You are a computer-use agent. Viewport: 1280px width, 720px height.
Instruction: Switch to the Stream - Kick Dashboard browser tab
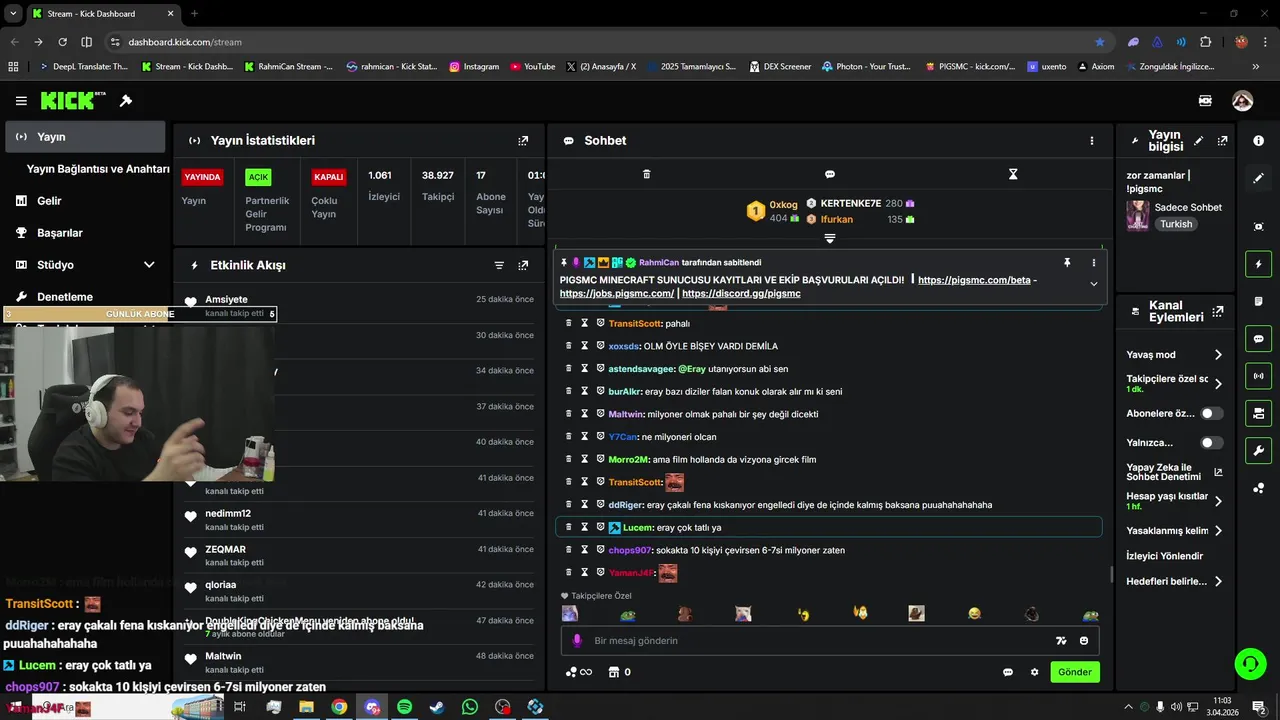point(103,14)
